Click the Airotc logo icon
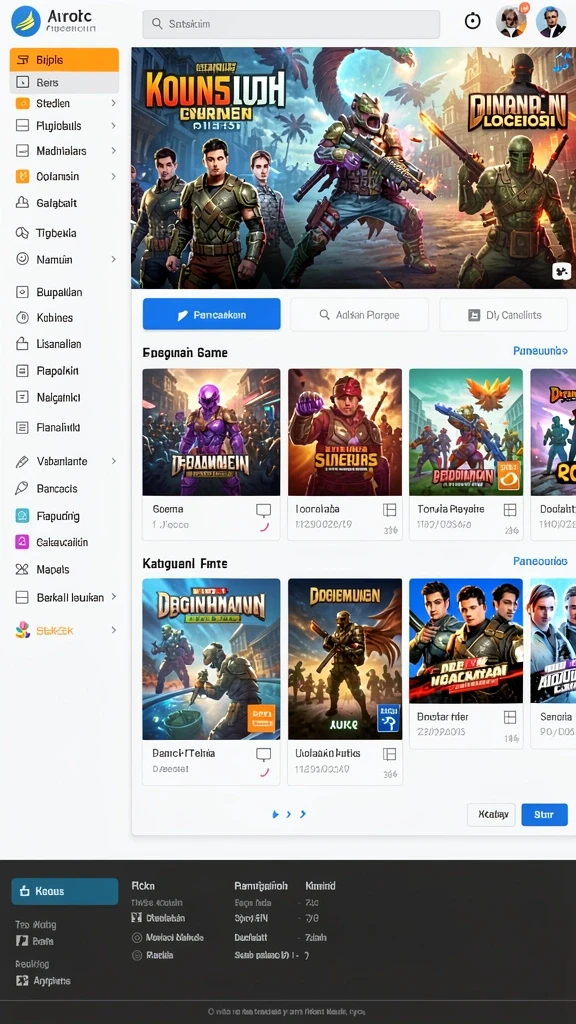This screenshot has width=576, height=1024. 26,20
